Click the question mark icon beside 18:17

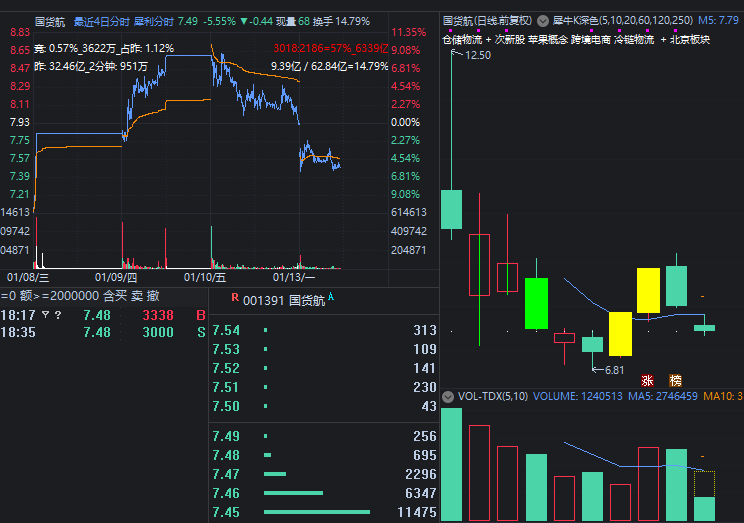(x=58, y=315)
